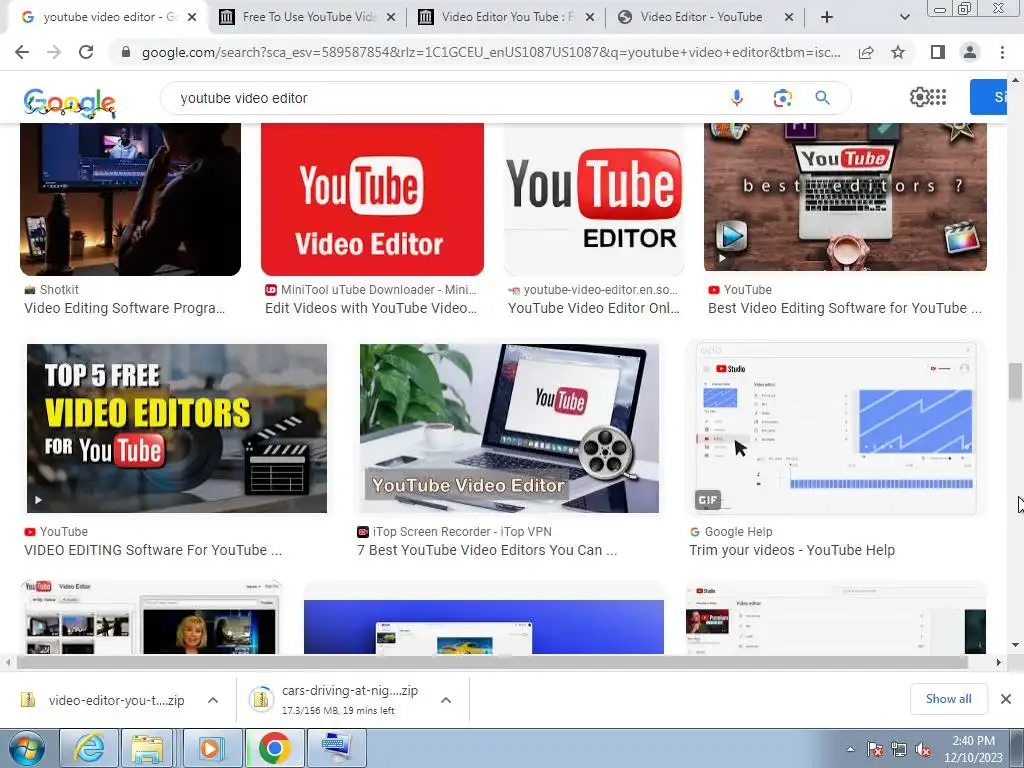Expand video-editor-you-t zip download options
This screenshot has height=768, width=1024.
pyautogui.click(x=213, y=700)
